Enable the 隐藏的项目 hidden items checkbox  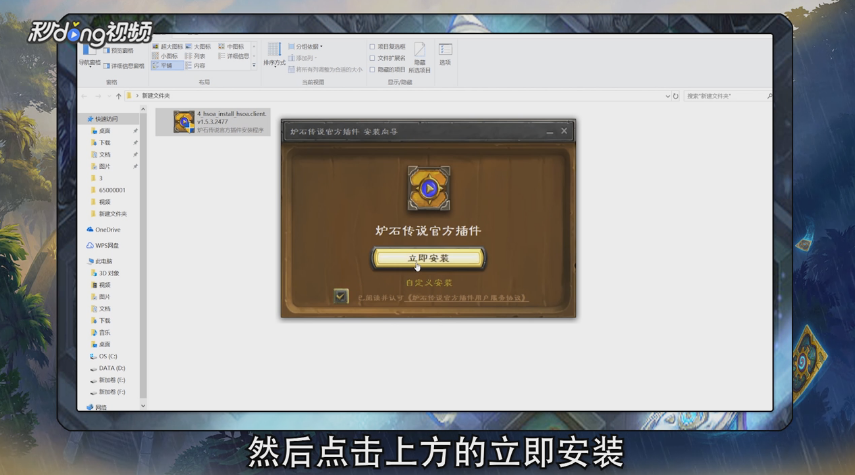click(387, 70)
